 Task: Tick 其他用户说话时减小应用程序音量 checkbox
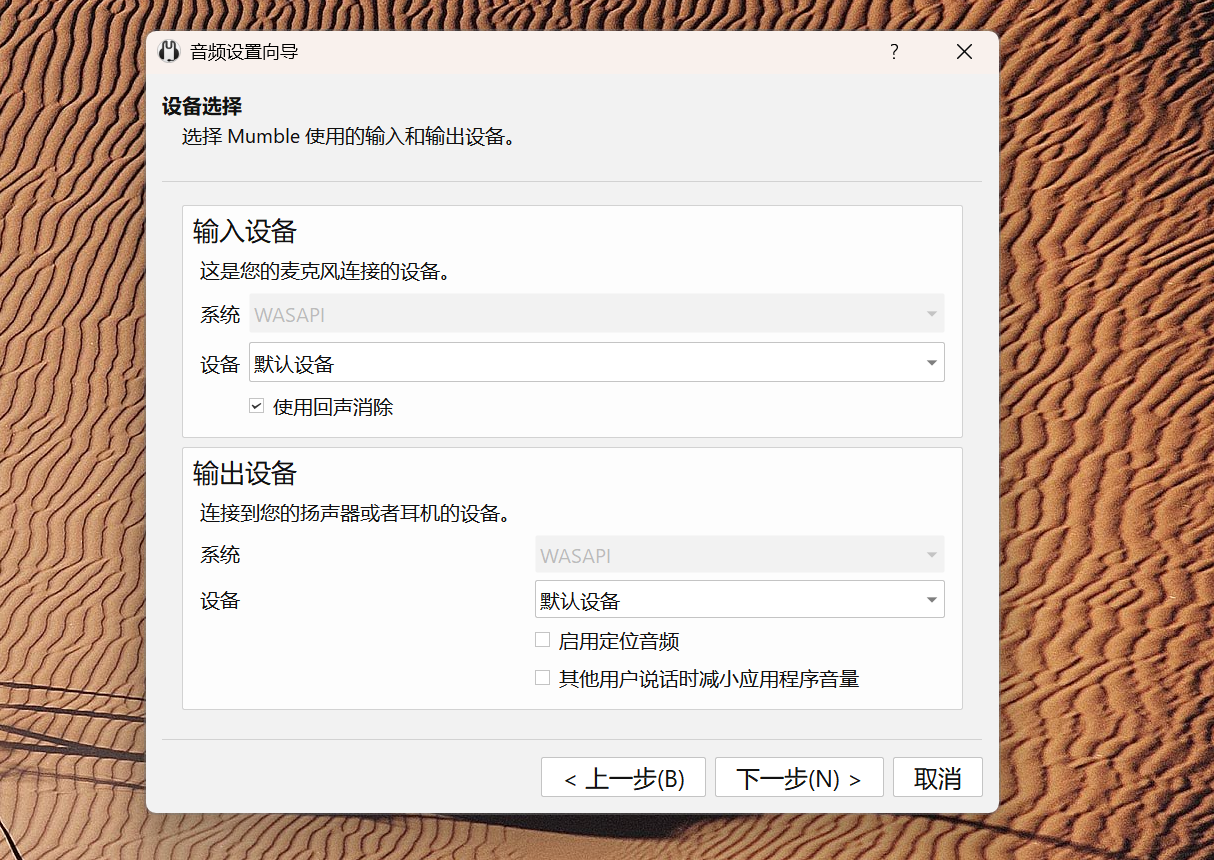pos(543,678)
